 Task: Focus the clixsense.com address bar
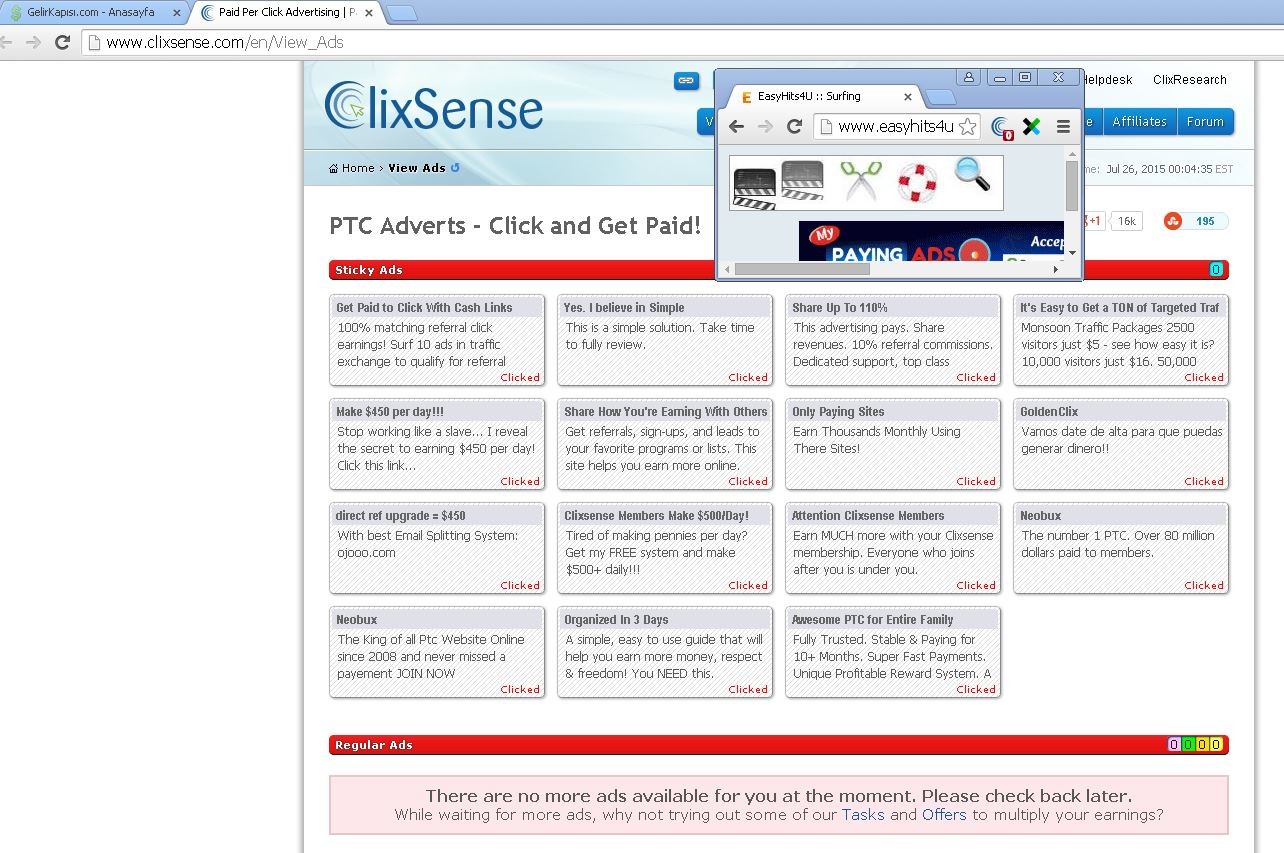click(680, 42)
